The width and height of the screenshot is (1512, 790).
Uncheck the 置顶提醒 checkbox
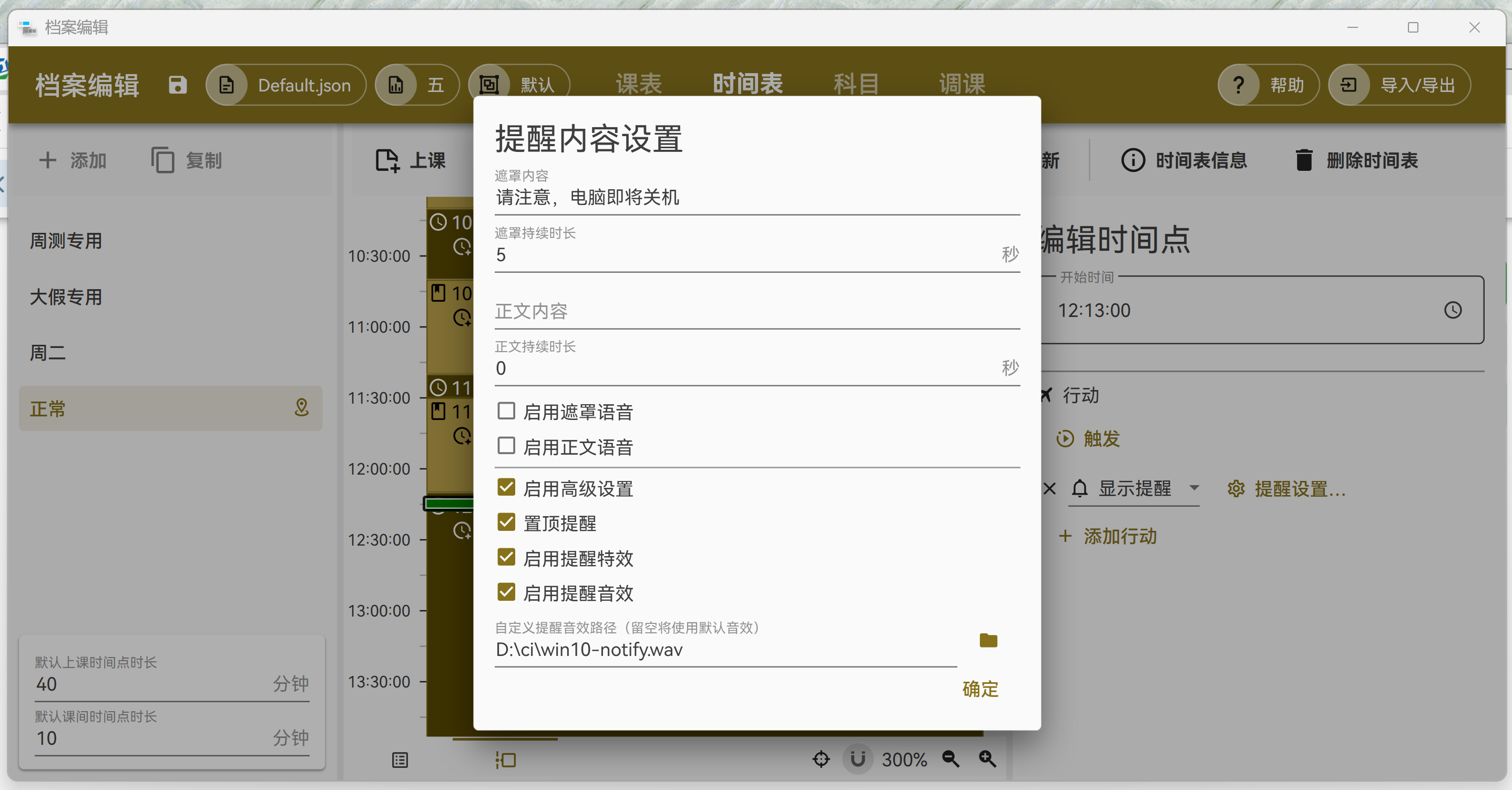506,522
